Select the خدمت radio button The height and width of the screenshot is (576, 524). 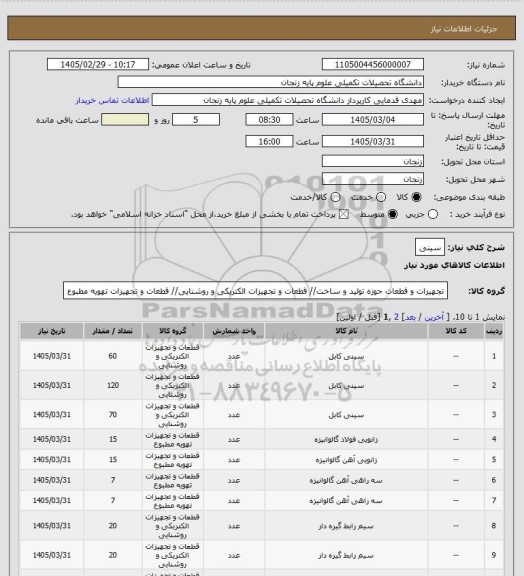click(x=381, y=197)
